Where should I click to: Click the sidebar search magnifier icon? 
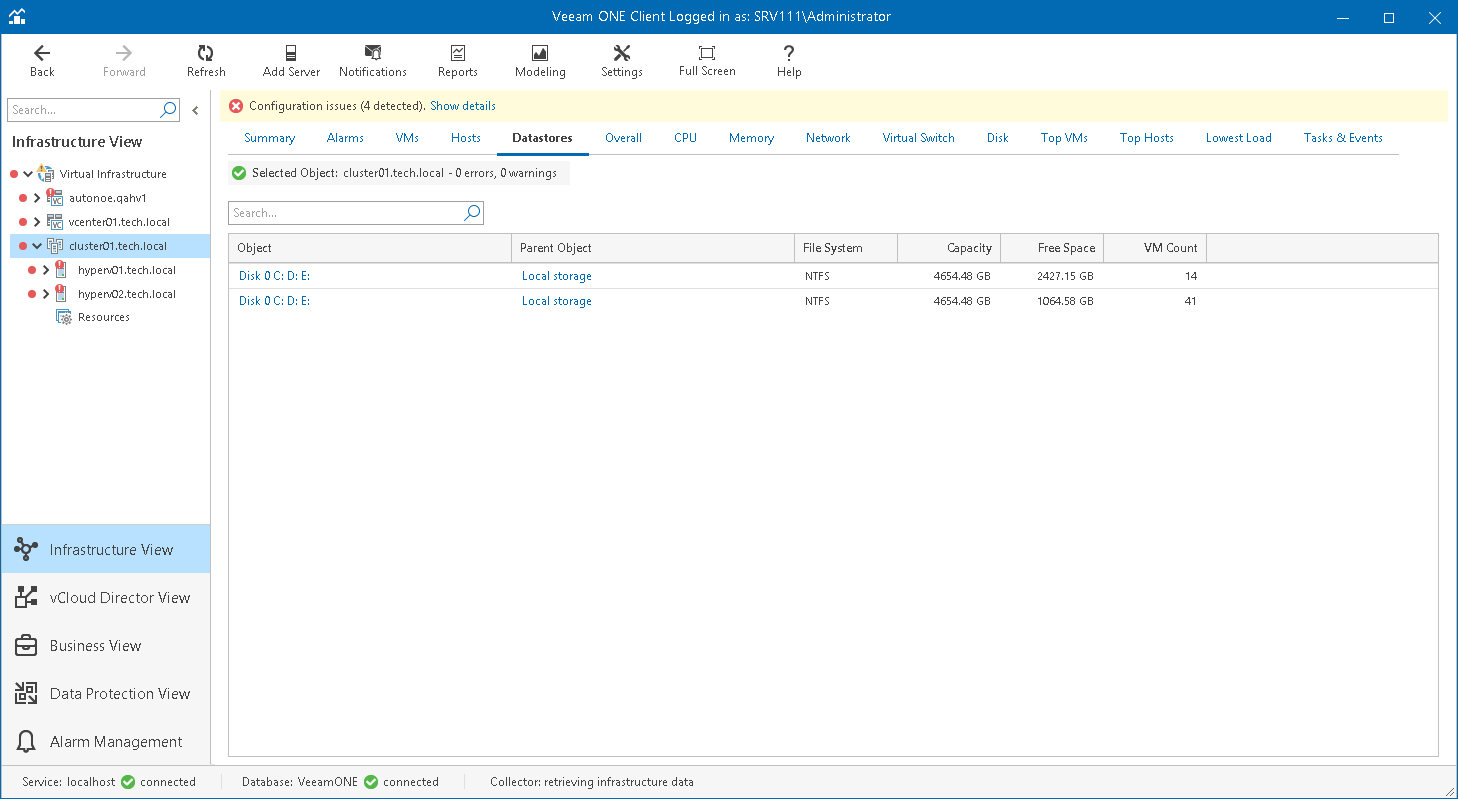169,110
